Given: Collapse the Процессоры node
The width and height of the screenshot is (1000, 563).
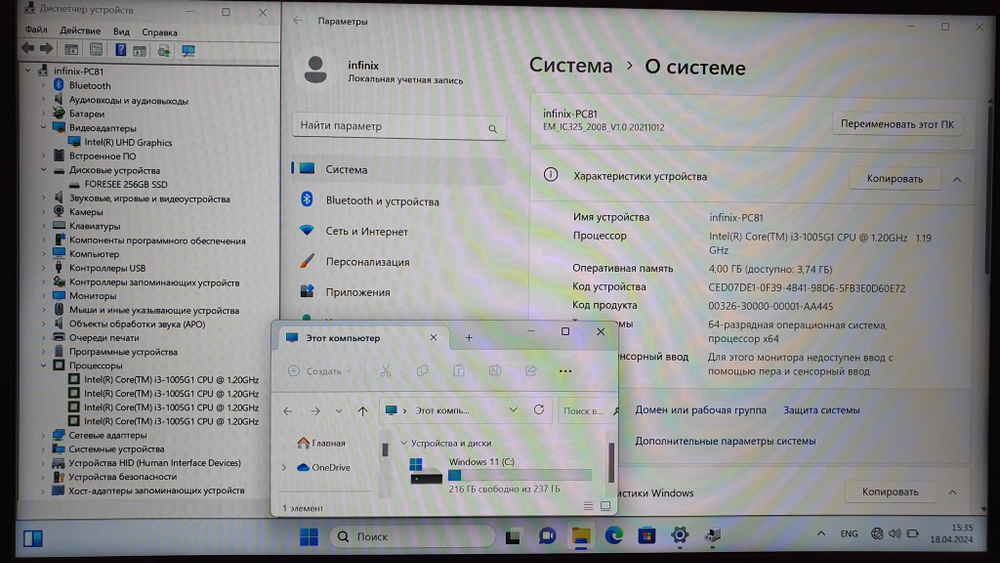Looking at the screenshot, I should tap(43, 365).
